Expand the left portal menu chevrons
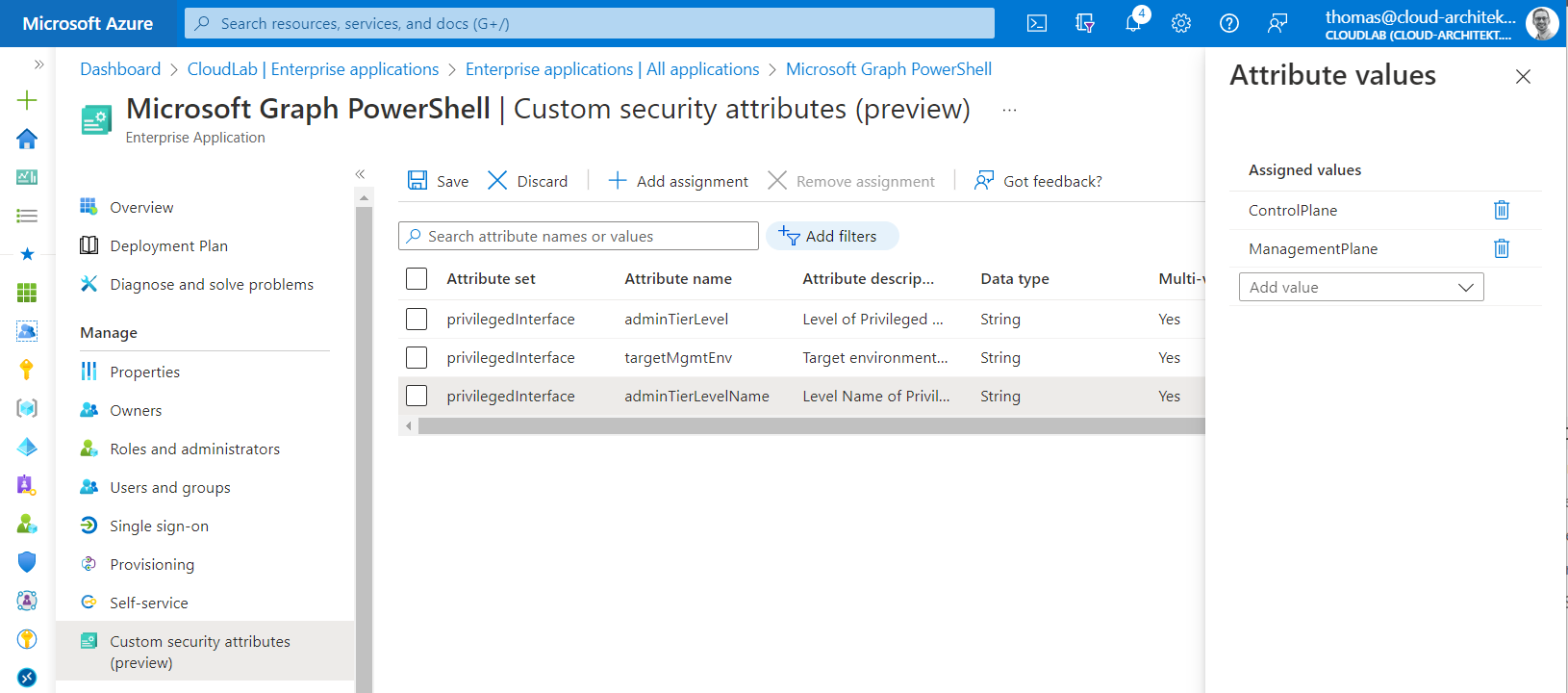This screenshot has height=693, width=1568. click(x=38, y=64)
